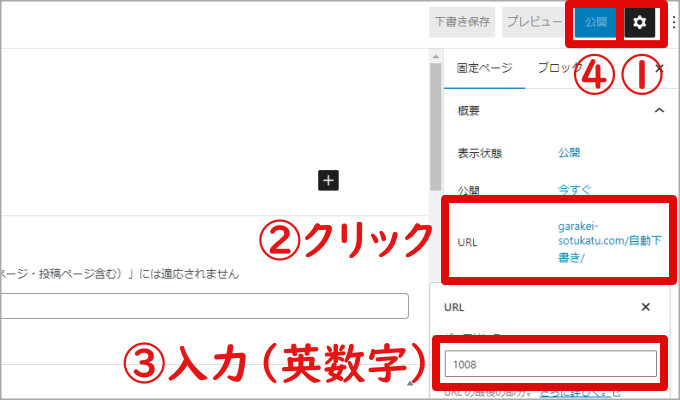The width and height of the screenshot is (680, 400).
Task: Select the 概要 panel heading text
Action: pyautogui.click(x=468, y=111)
